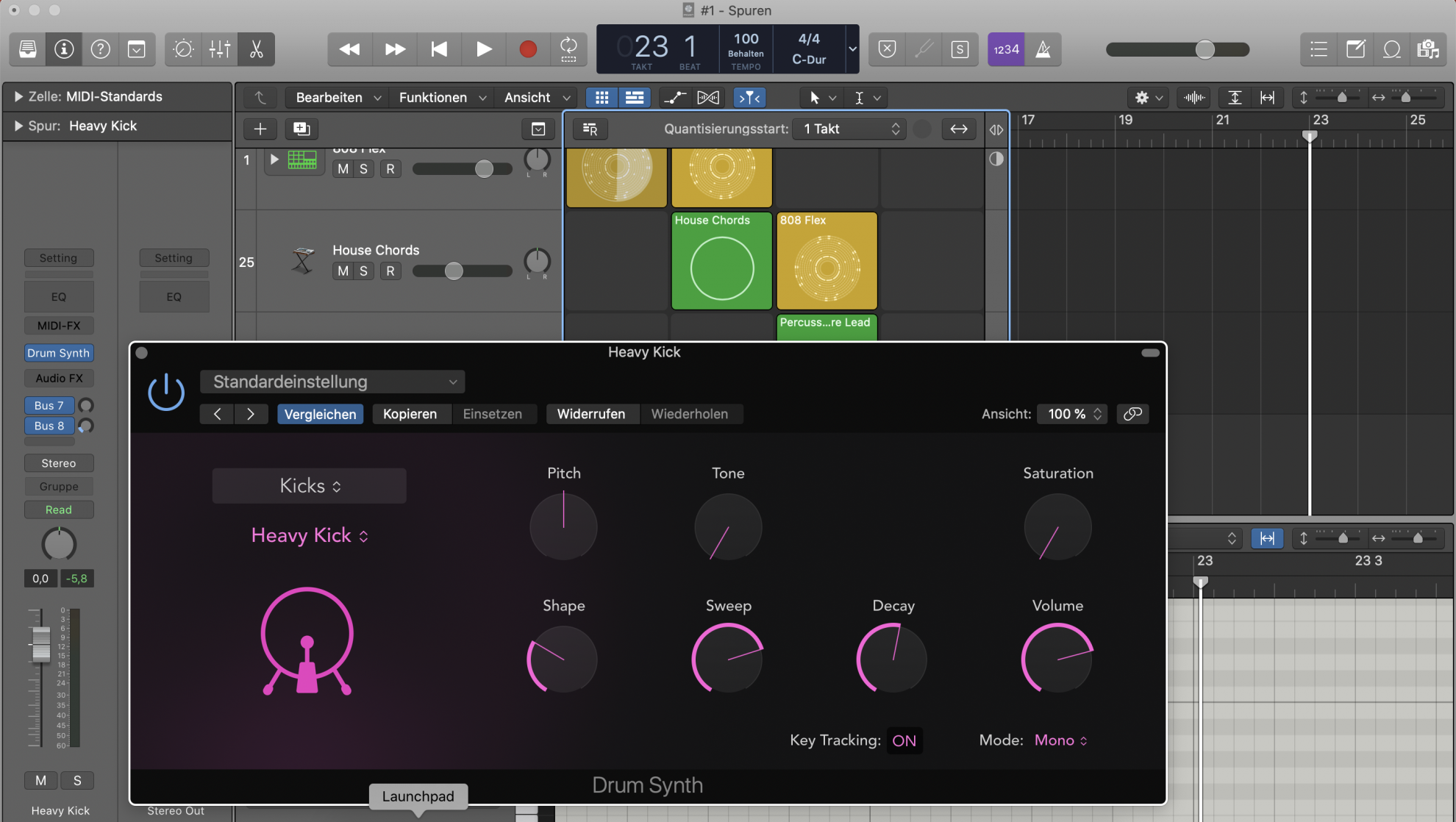
Task: Click Widerrufen in the plugin header
Action: [x=592, y=413]
